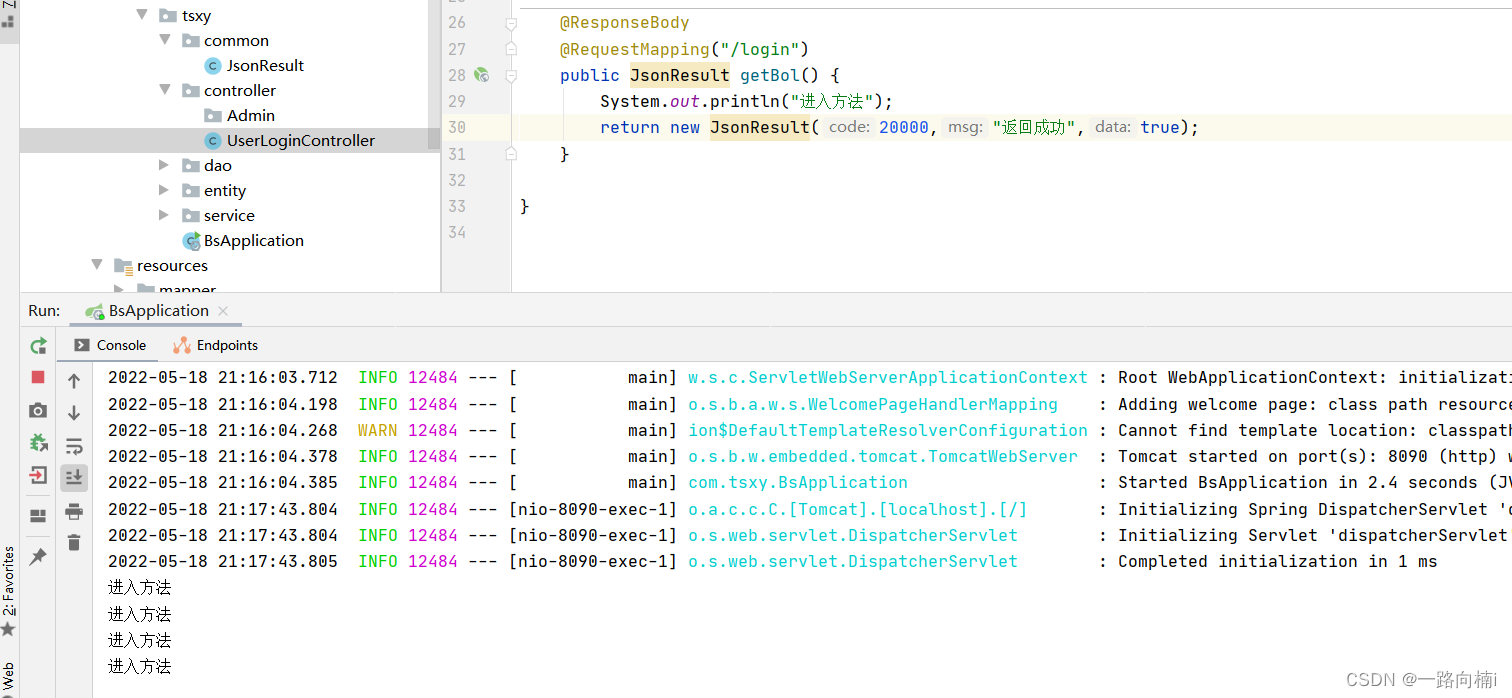This screenshot has height=698, width=1512.
Task: Click the resources folder icon
Action: coord(123,266)
